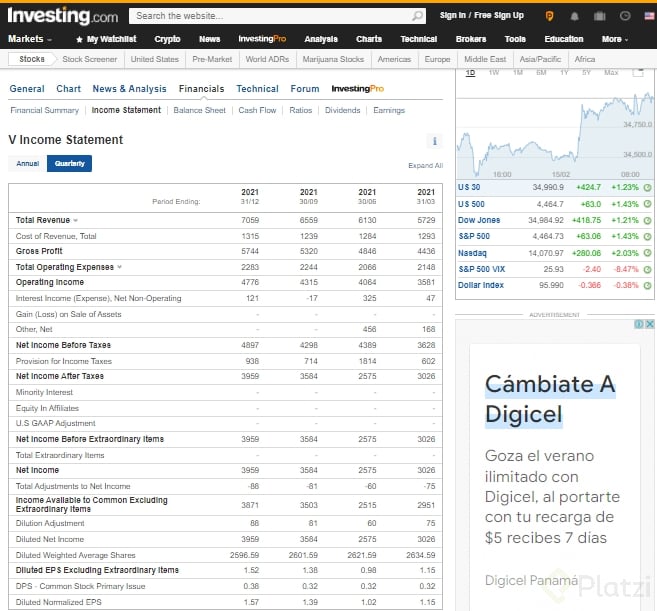
Task: Open the Forum tab
Action: click(305, 89)
